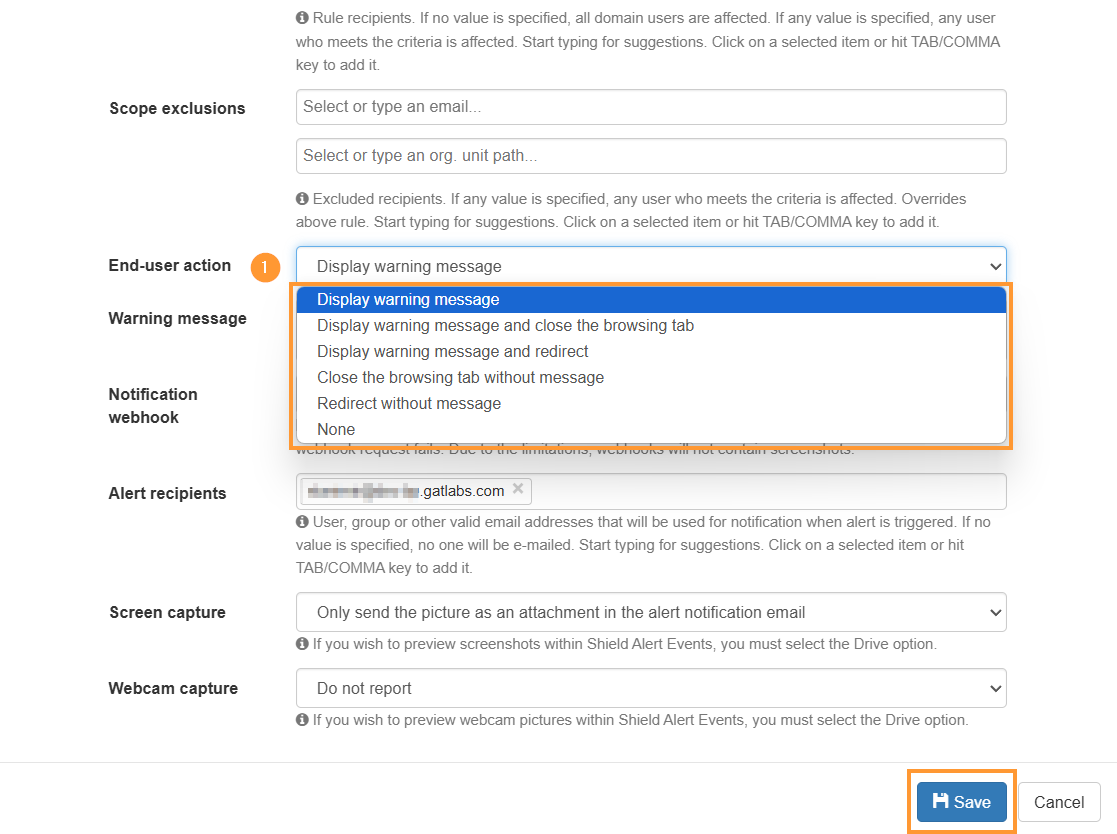Click the Cancel button
Screen dimensions: 1117x834
[1059, 802]
